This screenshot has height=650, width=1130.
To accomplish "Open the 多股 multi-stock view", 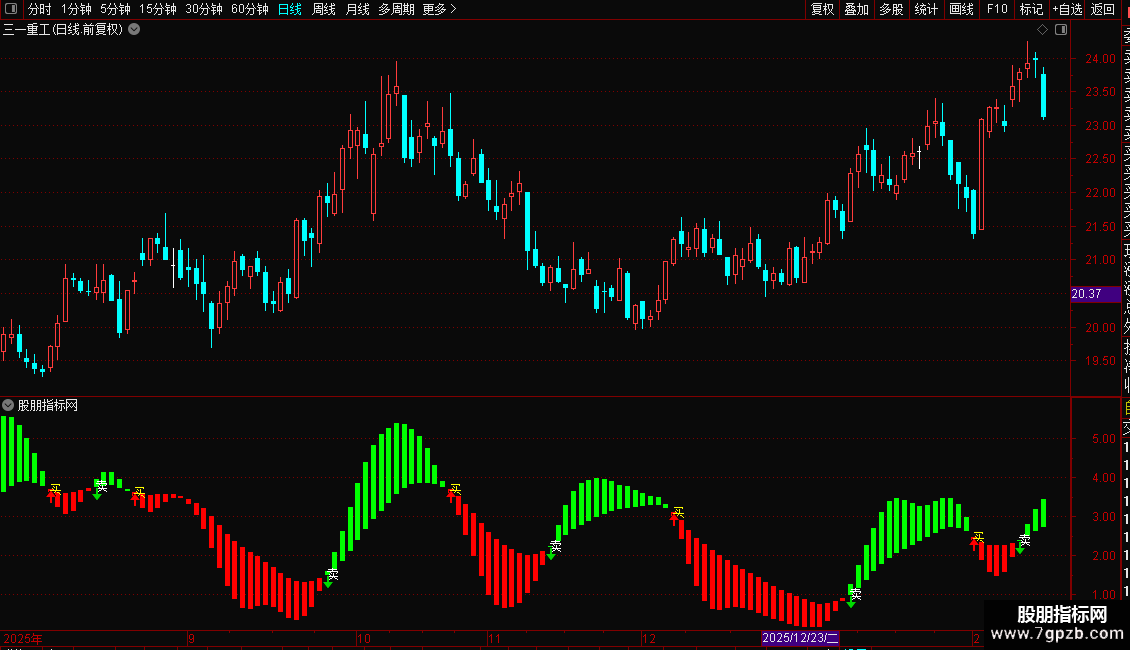I will click(x=891, y=9).
